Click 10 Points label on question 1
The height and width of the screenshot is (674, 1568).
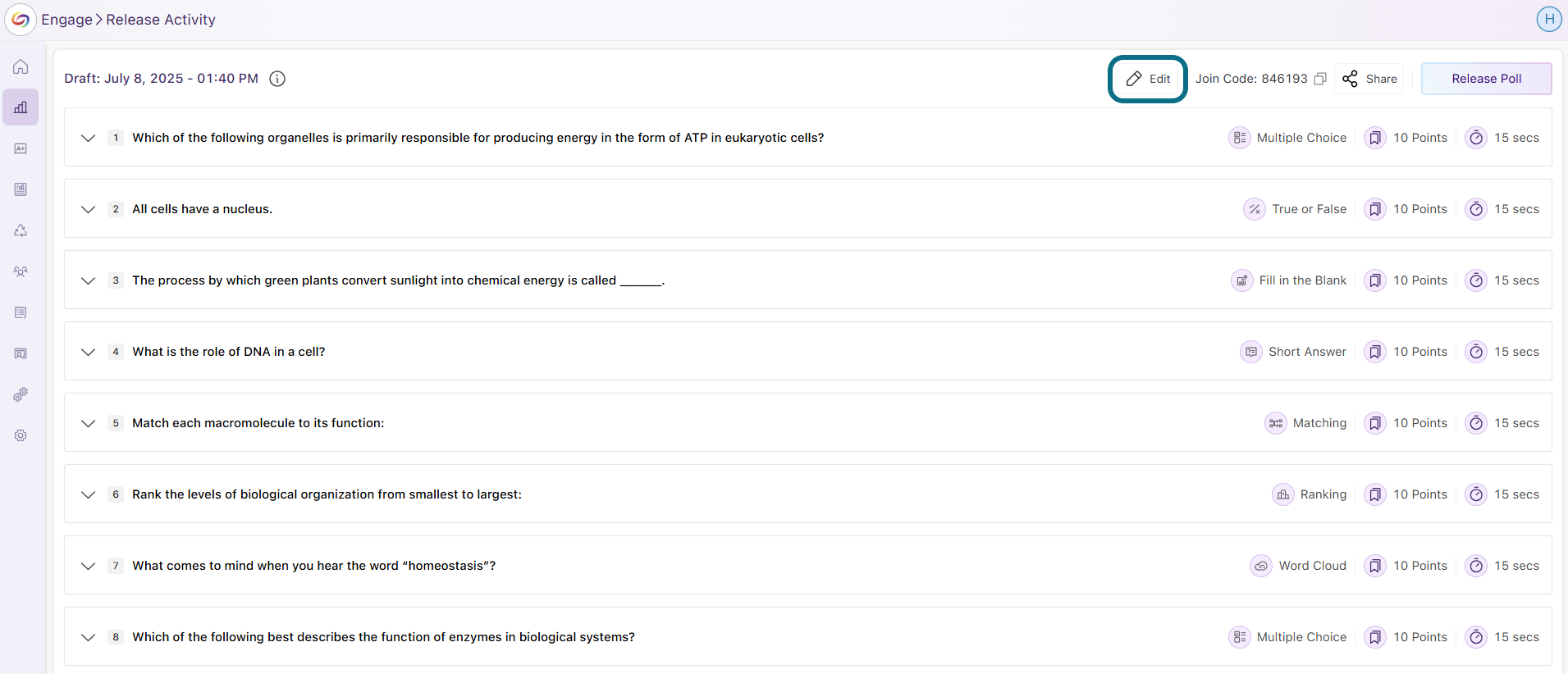coord(1420,138)
